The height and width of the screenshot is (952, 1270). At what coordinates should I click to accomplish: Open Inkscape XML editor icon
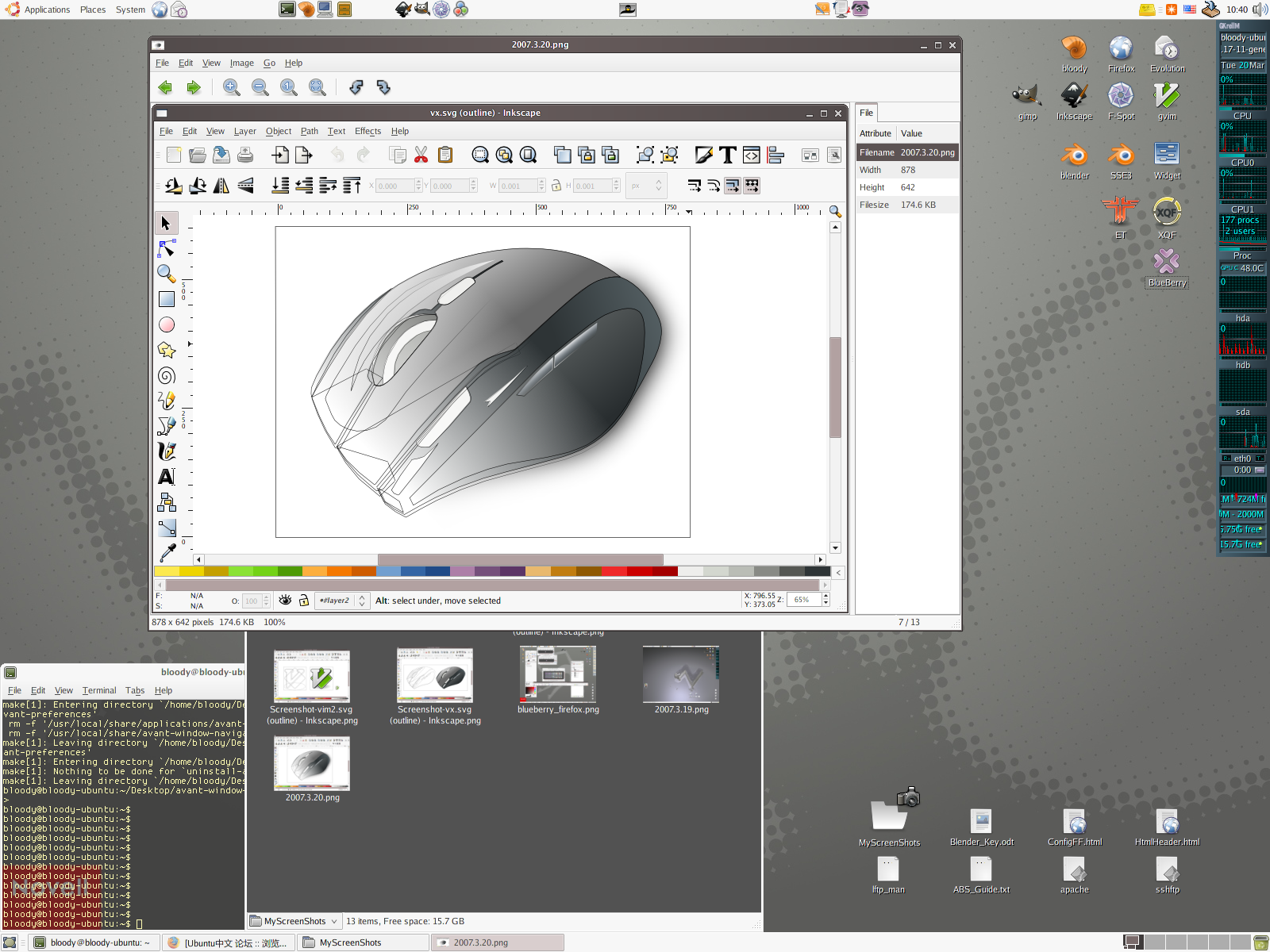point(751,155)
